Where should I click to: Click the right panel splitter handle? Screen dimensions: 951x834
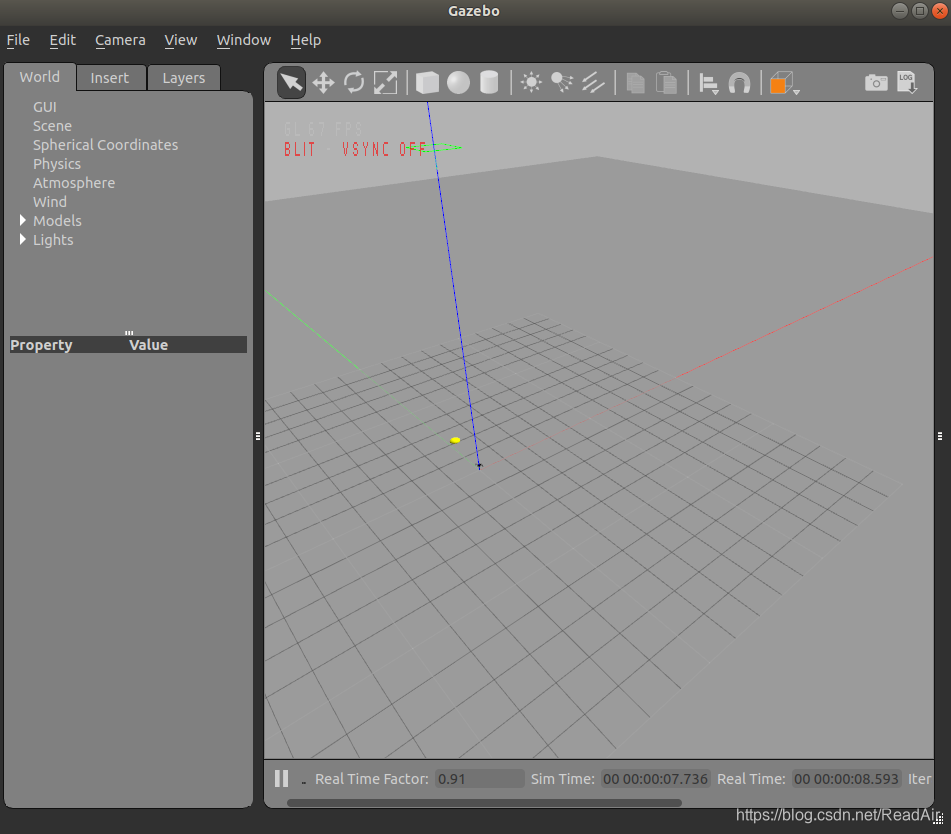(x=939, y=435)
